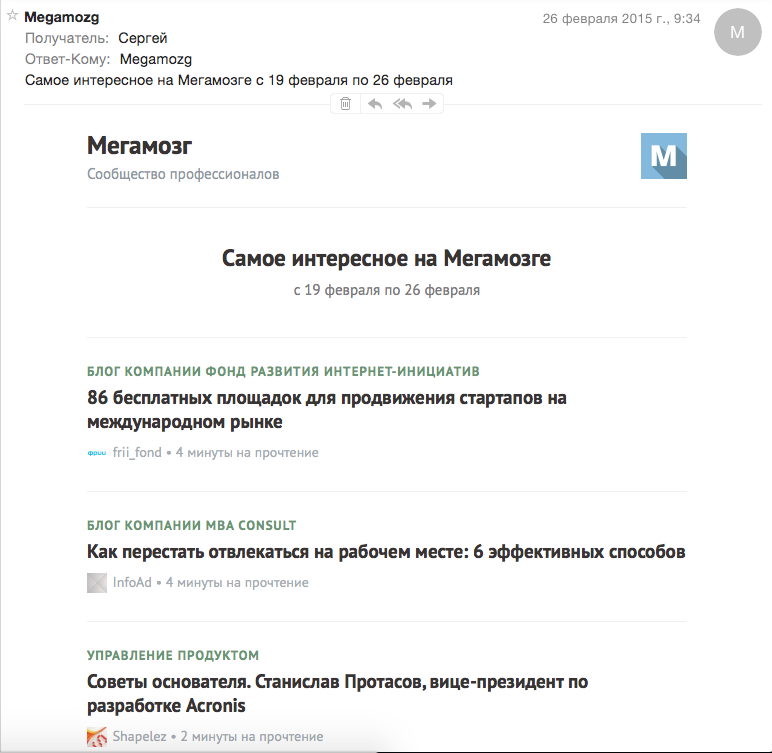
Task: Open the InfoAd author avatar
Action: (97, 583)
